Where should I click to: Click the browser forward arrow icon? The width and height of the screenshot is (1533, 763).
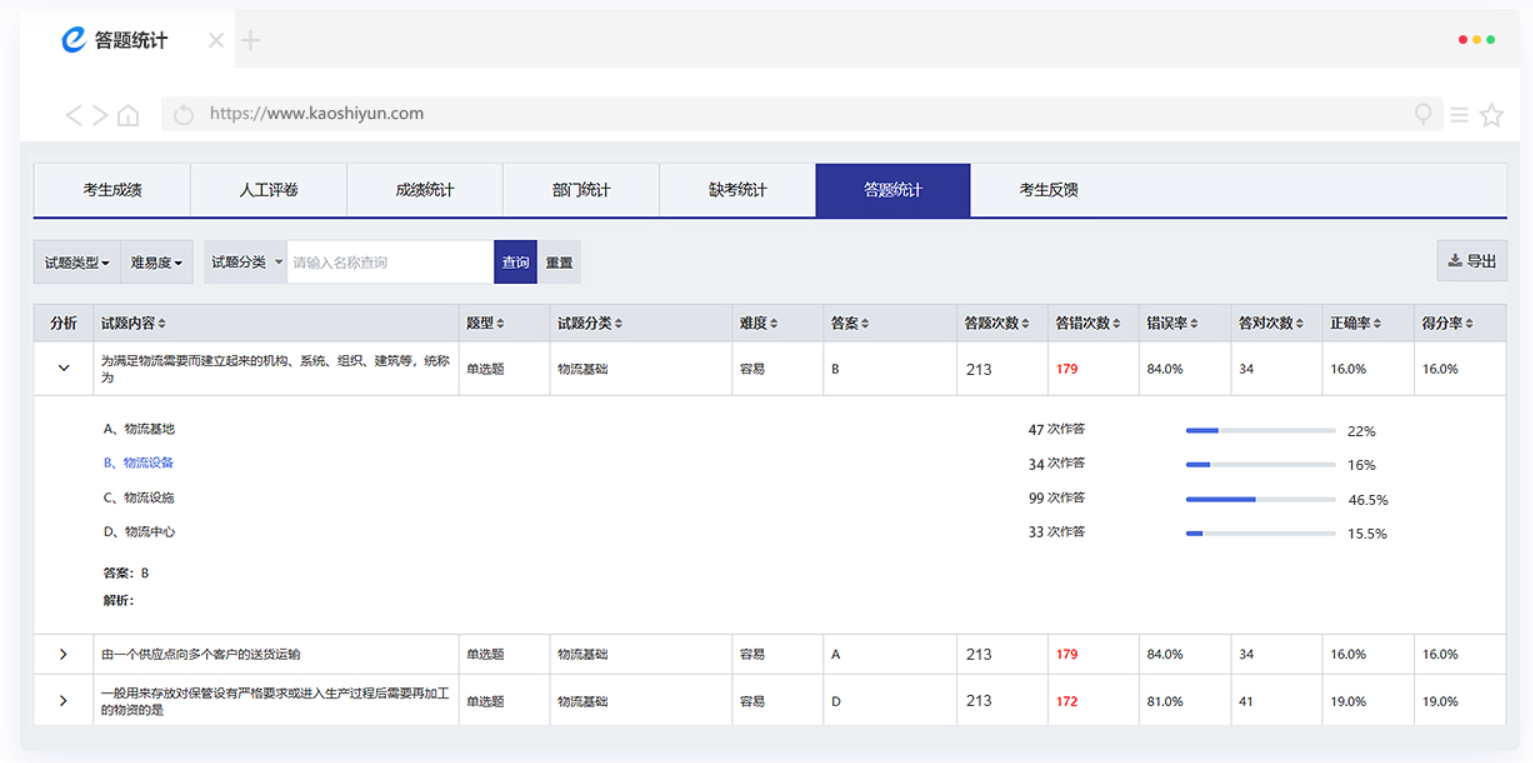tap(100, 115)
